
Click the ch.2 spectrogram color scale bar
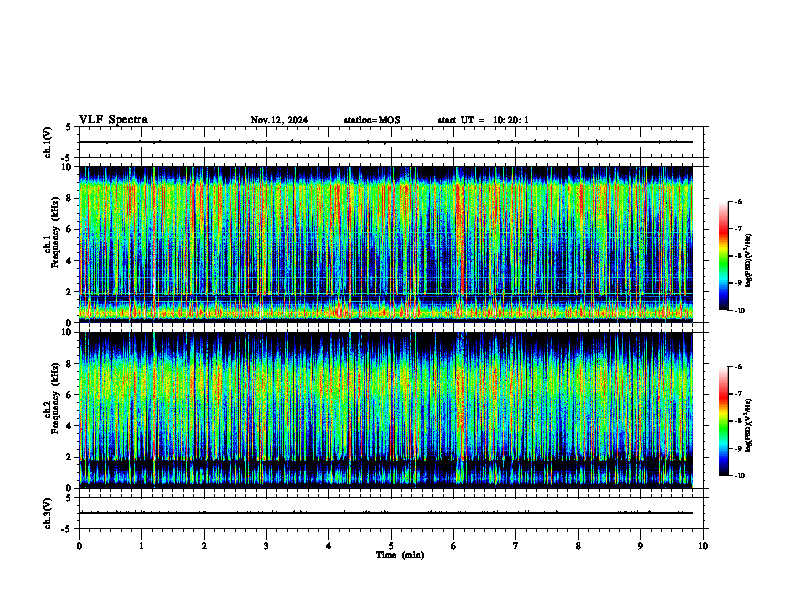pyautogui.click(x=723, y=421)
